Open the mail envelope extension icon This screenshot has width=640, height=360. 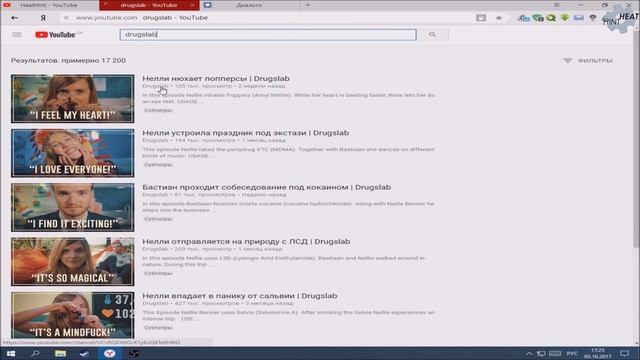pyautogui.click(x=579, y=18)
